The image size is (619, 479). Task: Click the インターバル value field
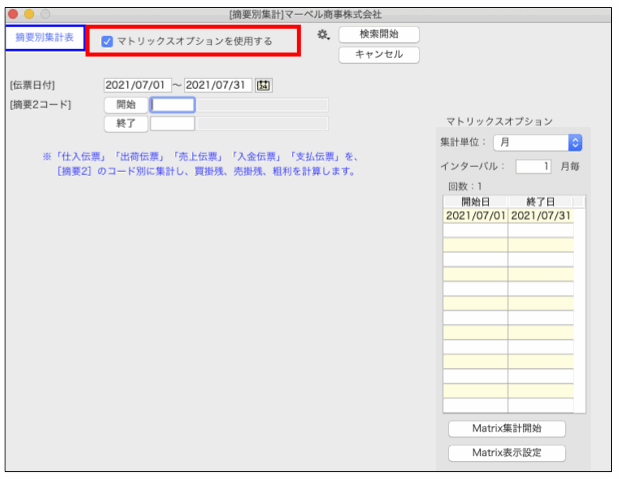(533, 166)
